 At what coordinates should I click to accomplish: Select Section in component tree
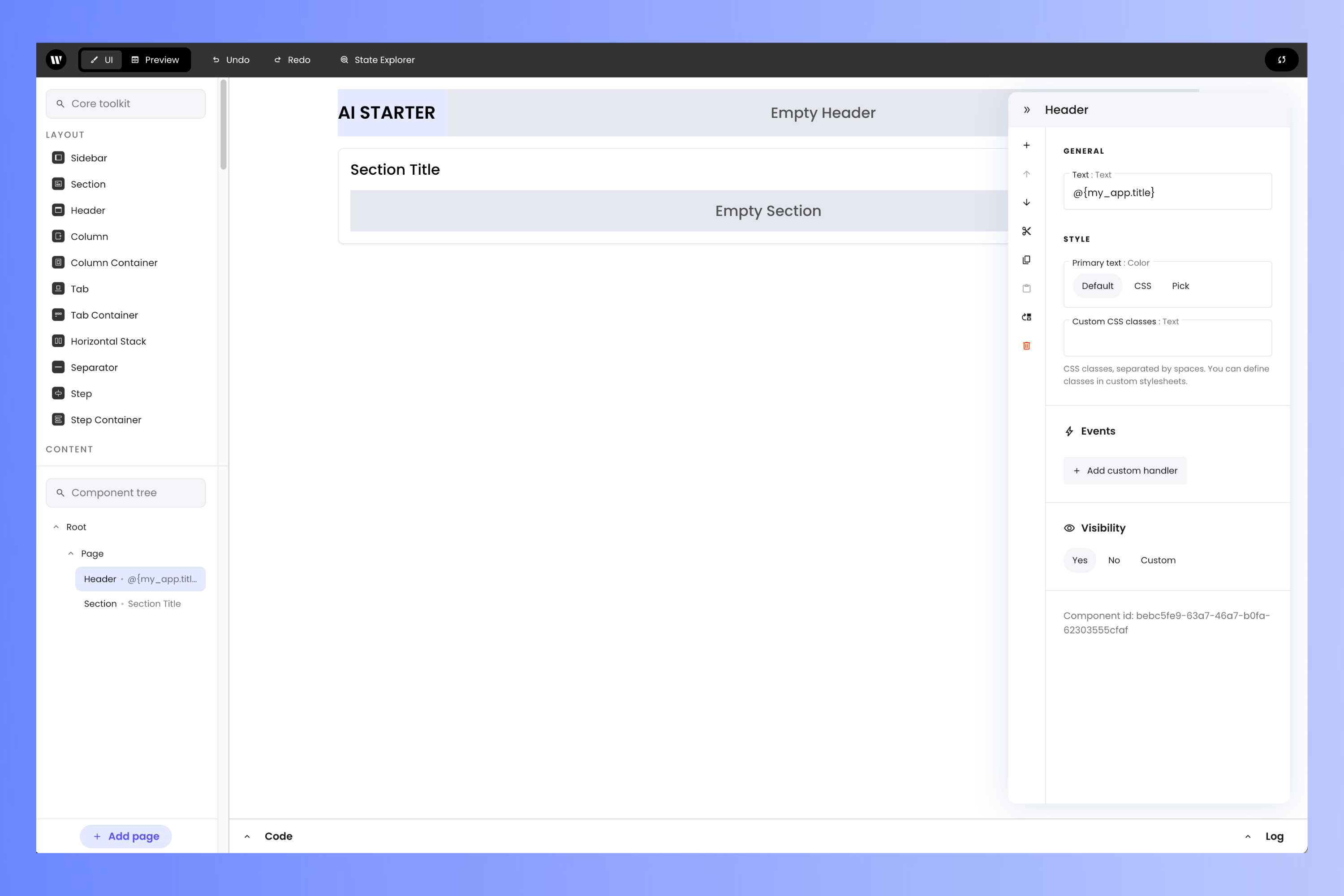140,603
